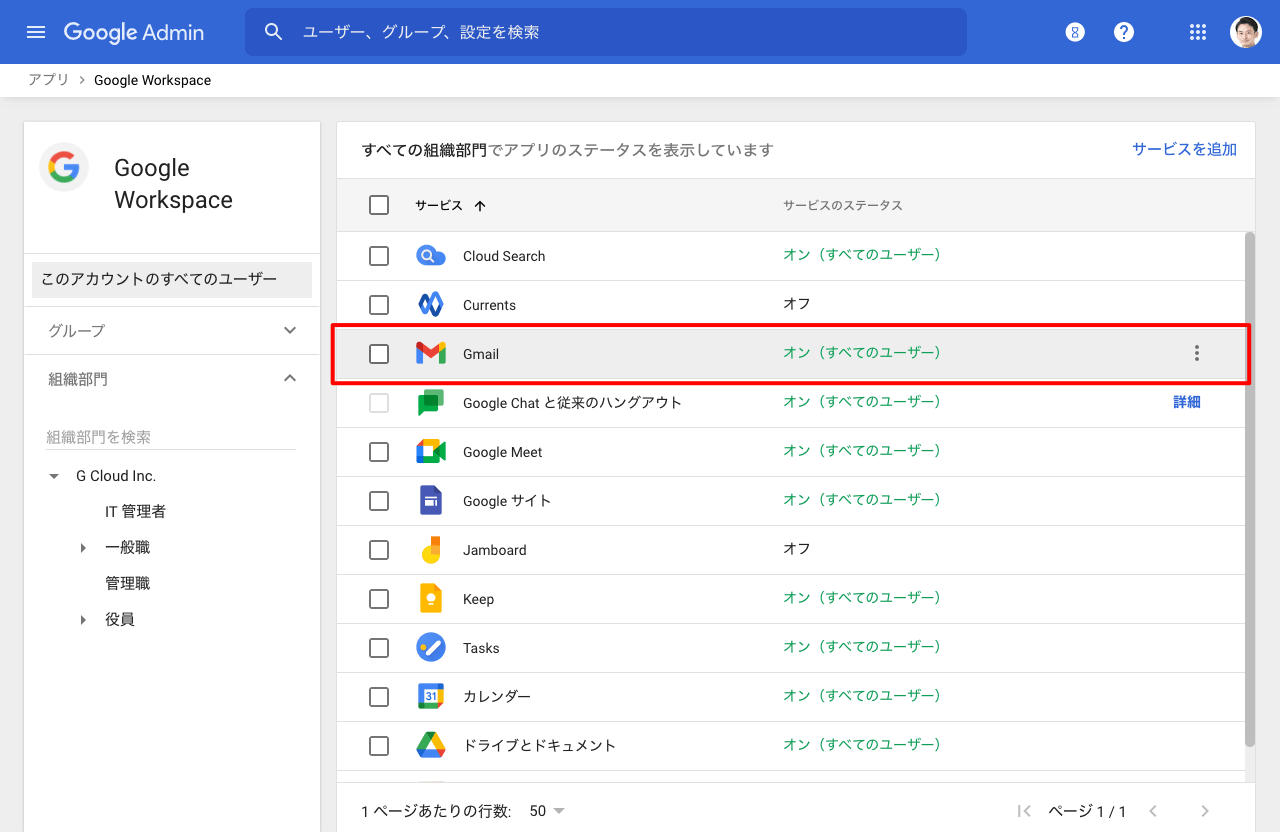This screenshot has width=1280, height=832.
Task: Open the main hamburger menu
Action: 36,32
